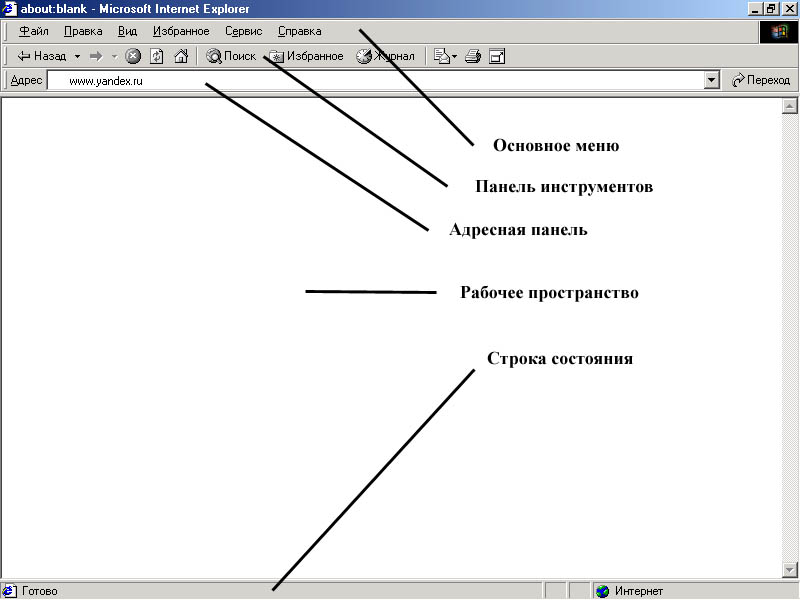Click the scrollbar down arrow

789,569
